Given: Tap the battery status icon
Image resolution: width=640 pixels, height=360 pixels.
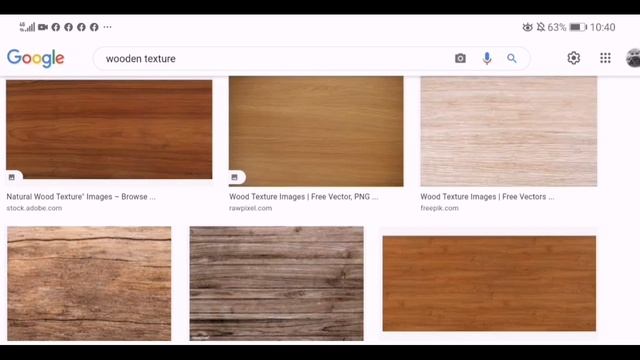Looking at the screenshot, I should (578, 27).
